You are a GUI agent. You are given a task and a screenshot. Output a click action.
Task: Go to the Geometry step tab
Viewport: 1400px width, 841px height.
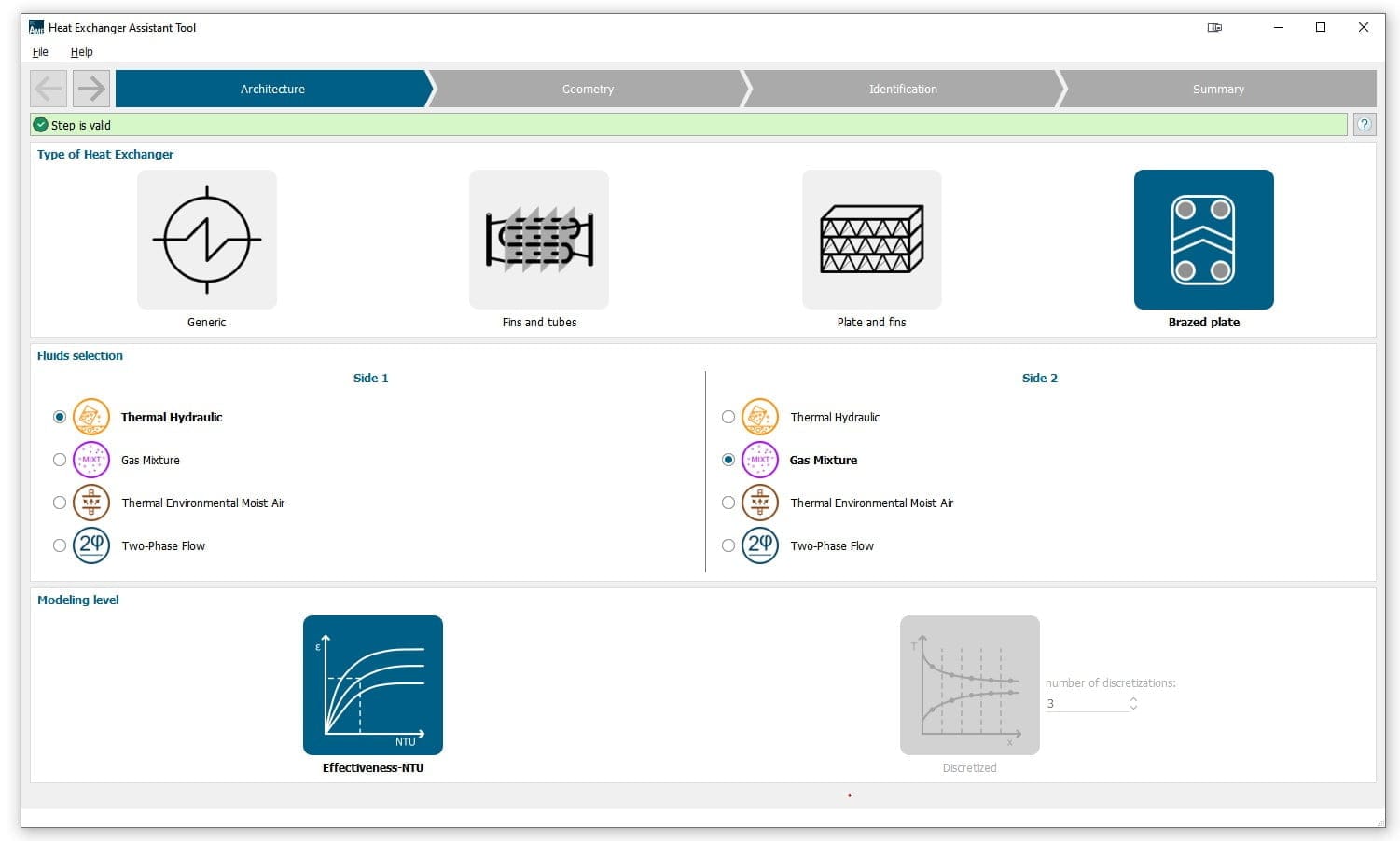point(588,89)
